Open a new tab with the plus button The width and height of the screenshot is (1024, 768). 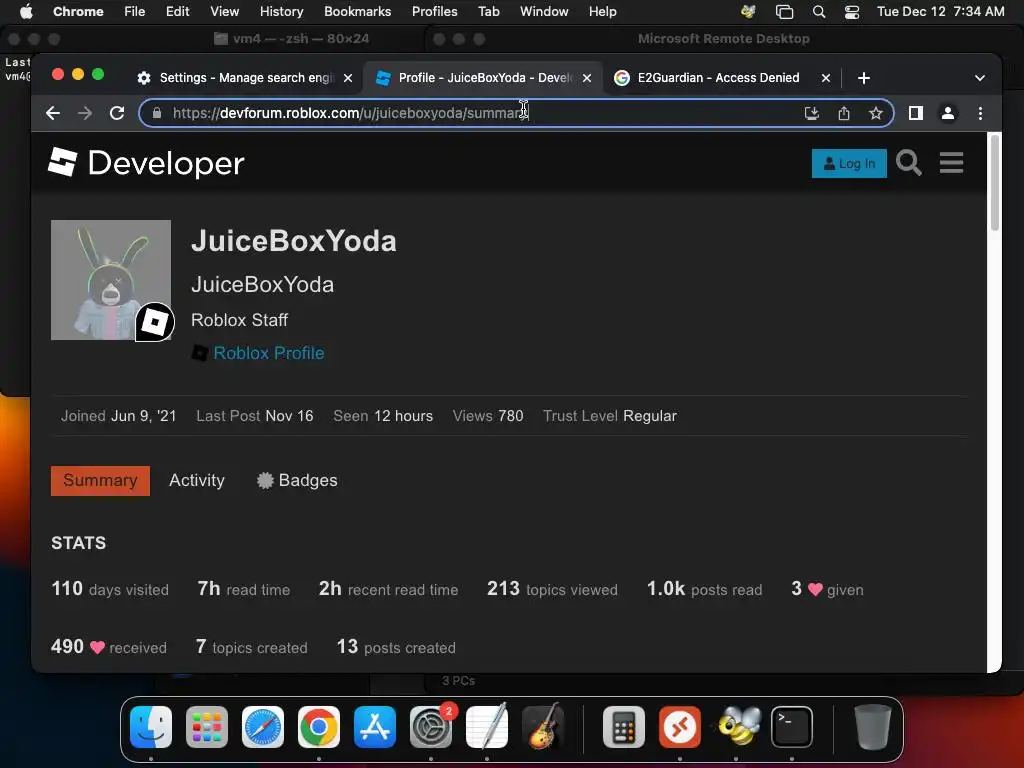[x=863, y=78]
